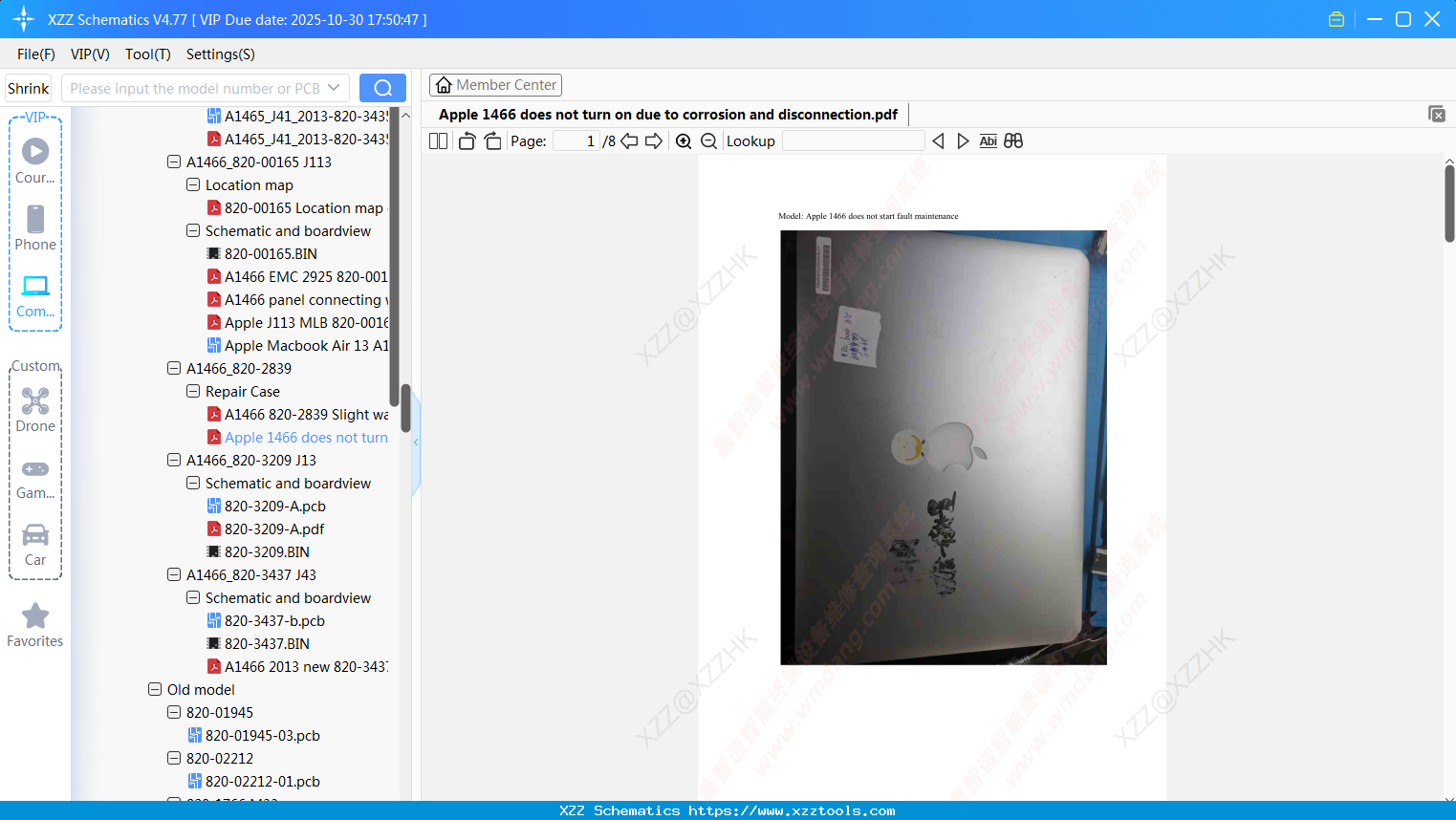Collapse the Location map folder

point(193,185)
